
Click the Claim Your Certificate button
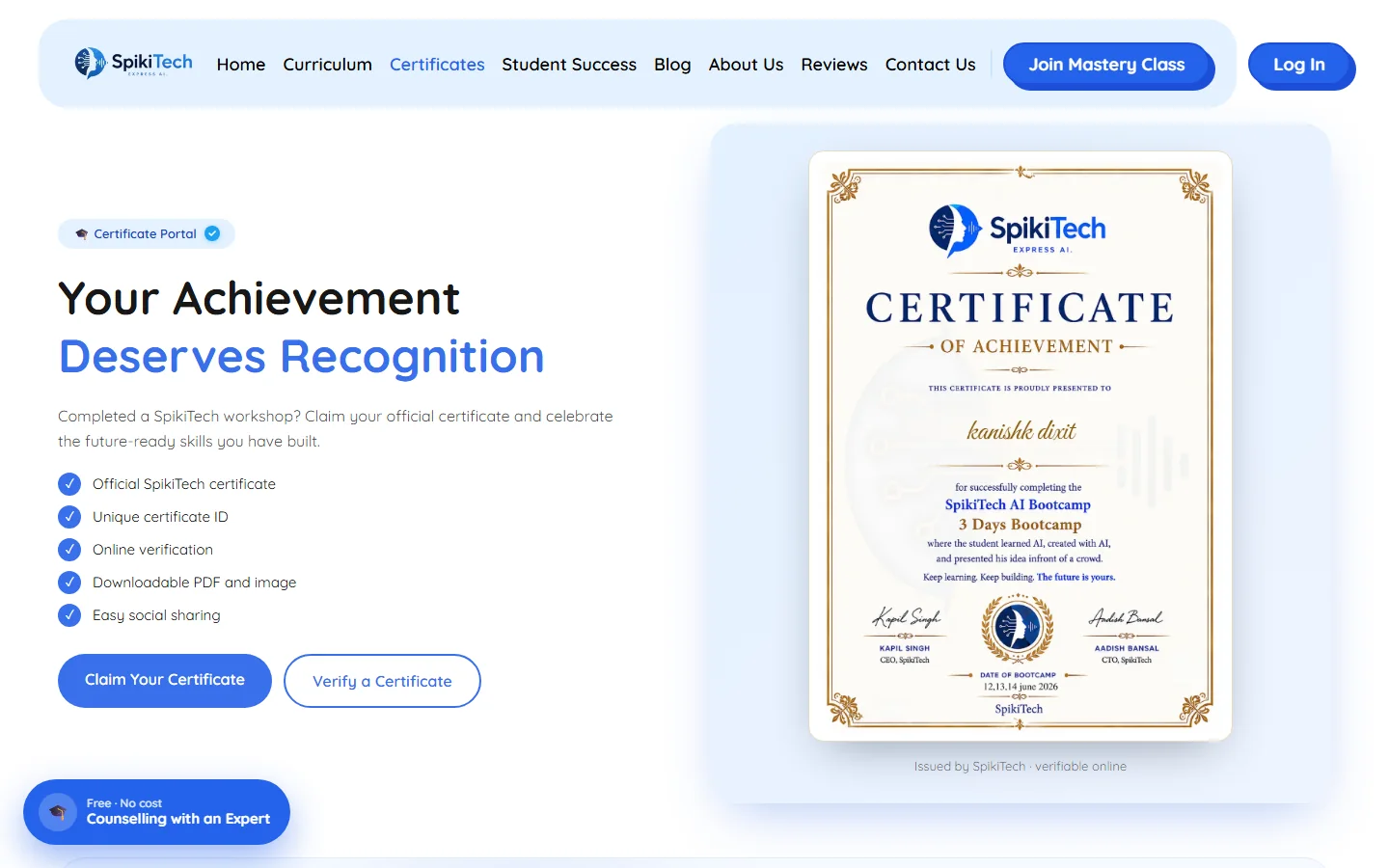pyautogui.click(x=165, y=680)
